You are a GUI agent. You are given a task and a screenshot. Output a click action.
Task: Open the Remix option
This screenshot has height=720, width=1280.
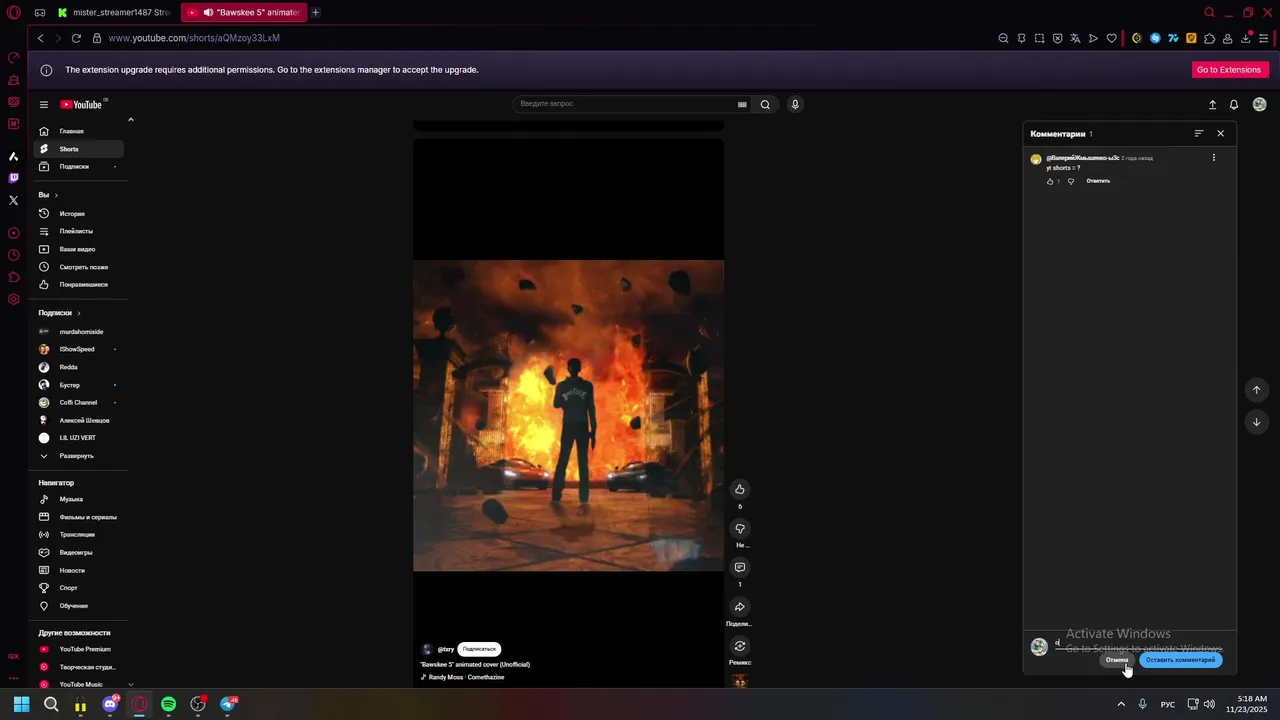[x=740, y=646]
